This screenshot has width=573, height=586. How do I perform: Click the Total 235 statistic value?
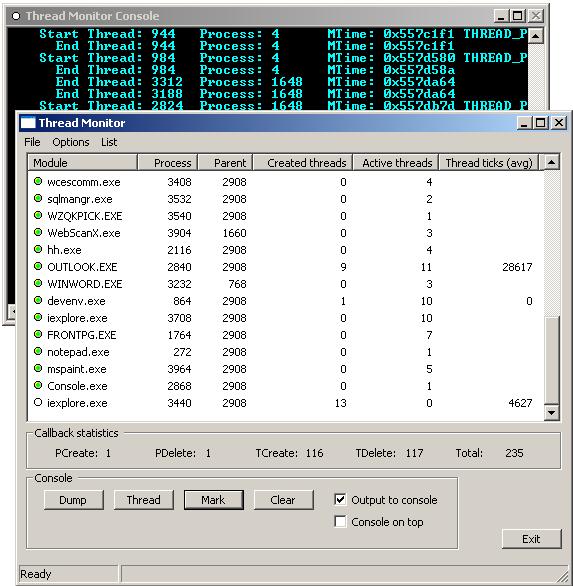tap(514, 453)
